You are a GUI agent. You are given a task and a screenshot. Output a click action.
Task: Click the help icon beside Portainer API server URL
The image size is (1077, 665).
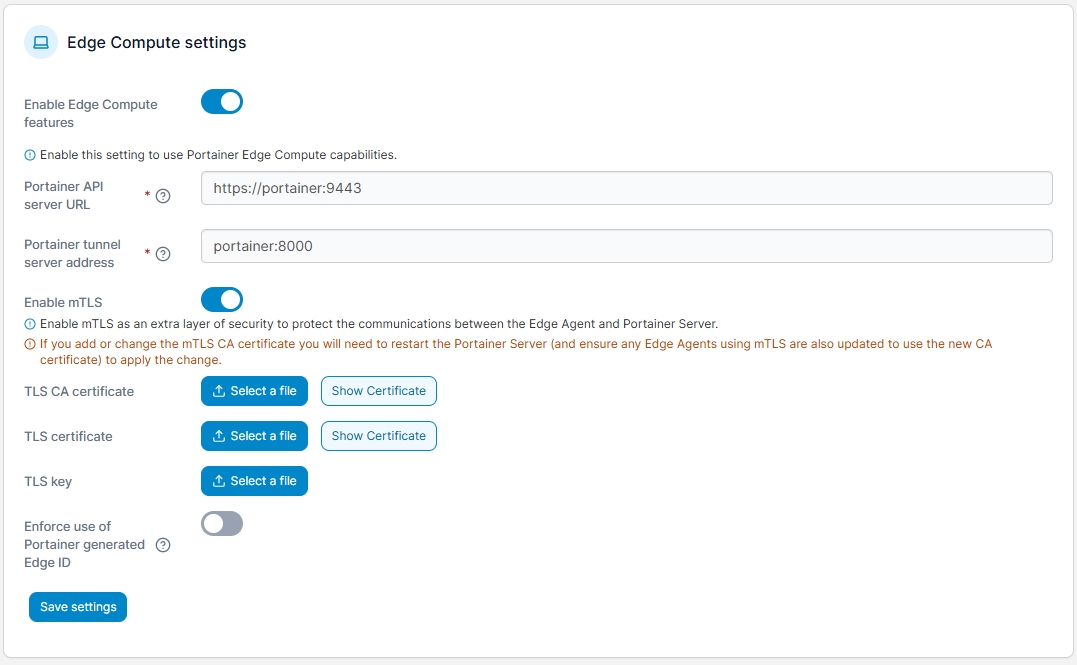tap(164, 196)
